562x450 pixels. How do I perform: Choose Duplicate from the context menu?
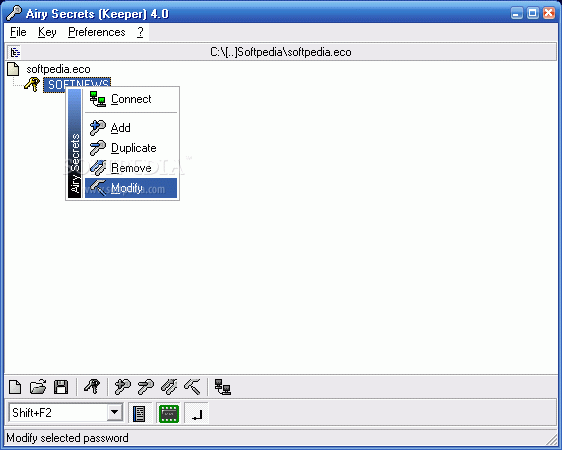(131, 148)
